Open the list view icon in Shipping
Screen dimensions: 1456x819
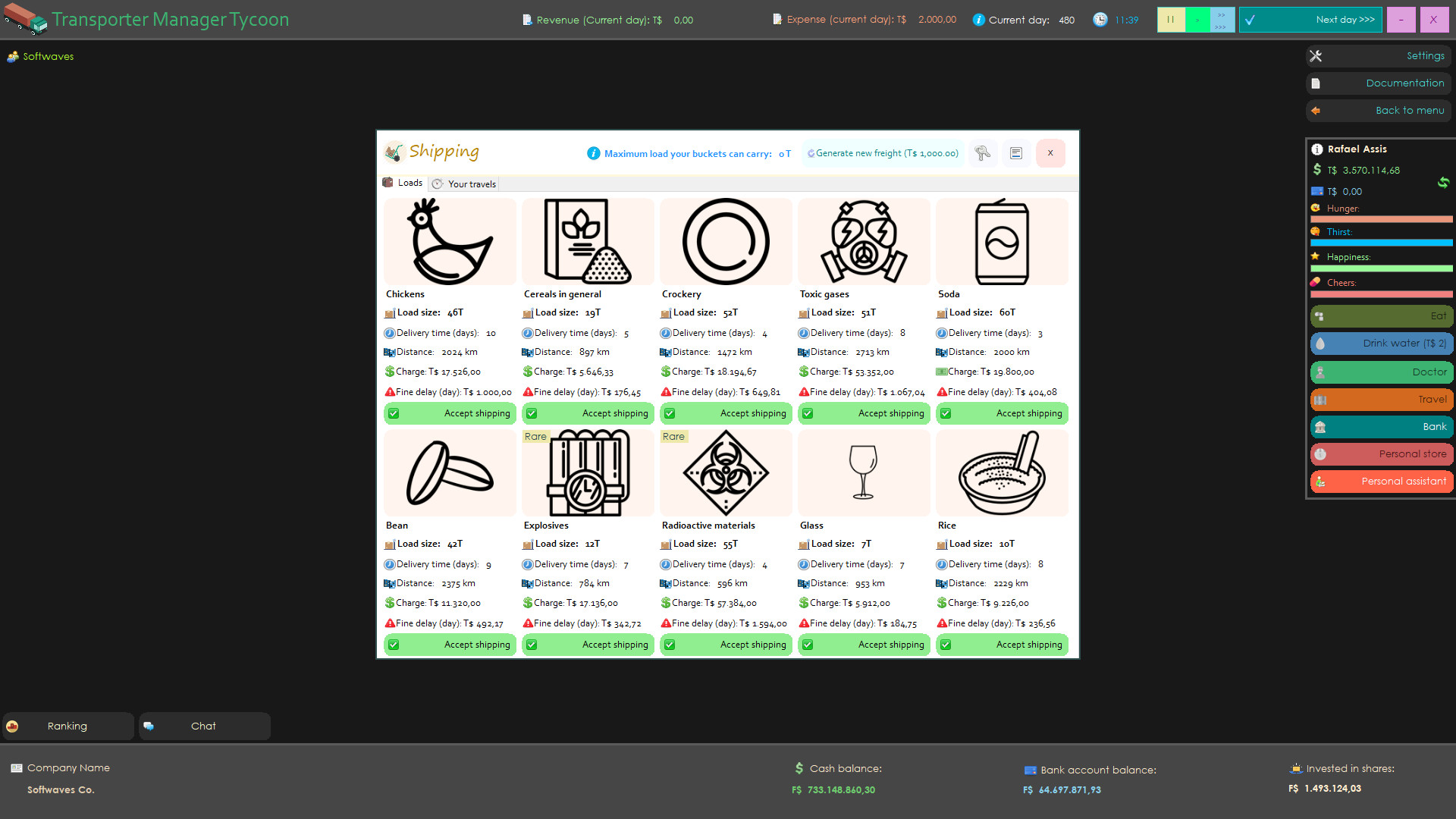coord(1016,153)
